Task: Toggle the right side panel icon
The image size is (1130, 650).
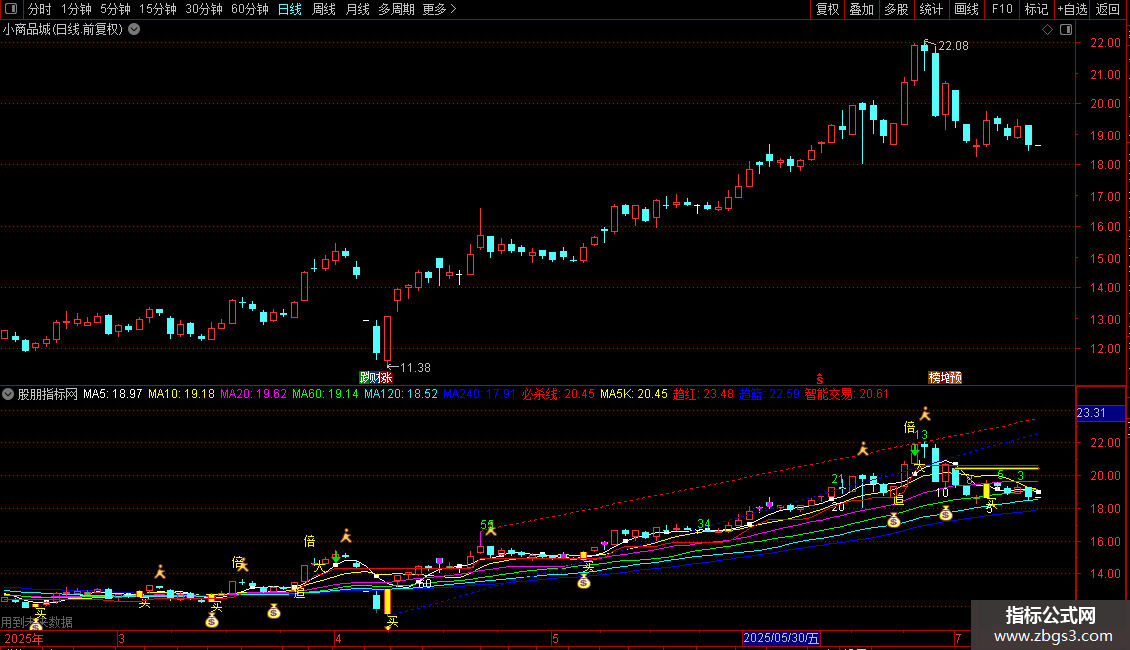Action: pos(1066,30)
